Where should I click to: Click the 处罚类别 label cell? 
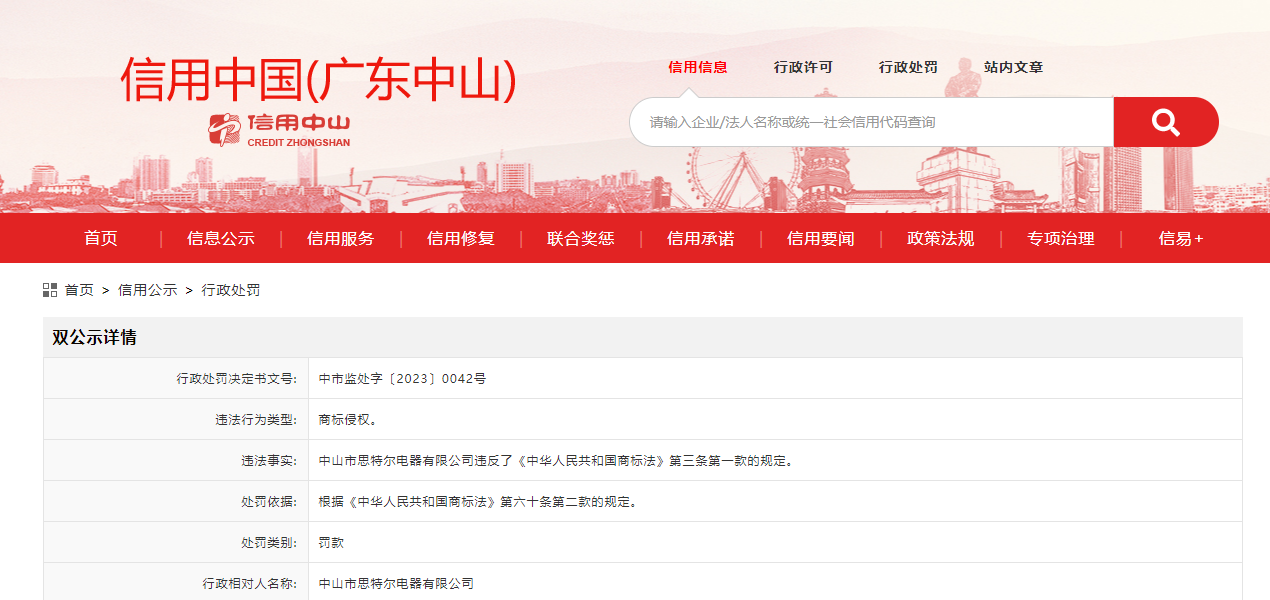[x=176, y=543]
